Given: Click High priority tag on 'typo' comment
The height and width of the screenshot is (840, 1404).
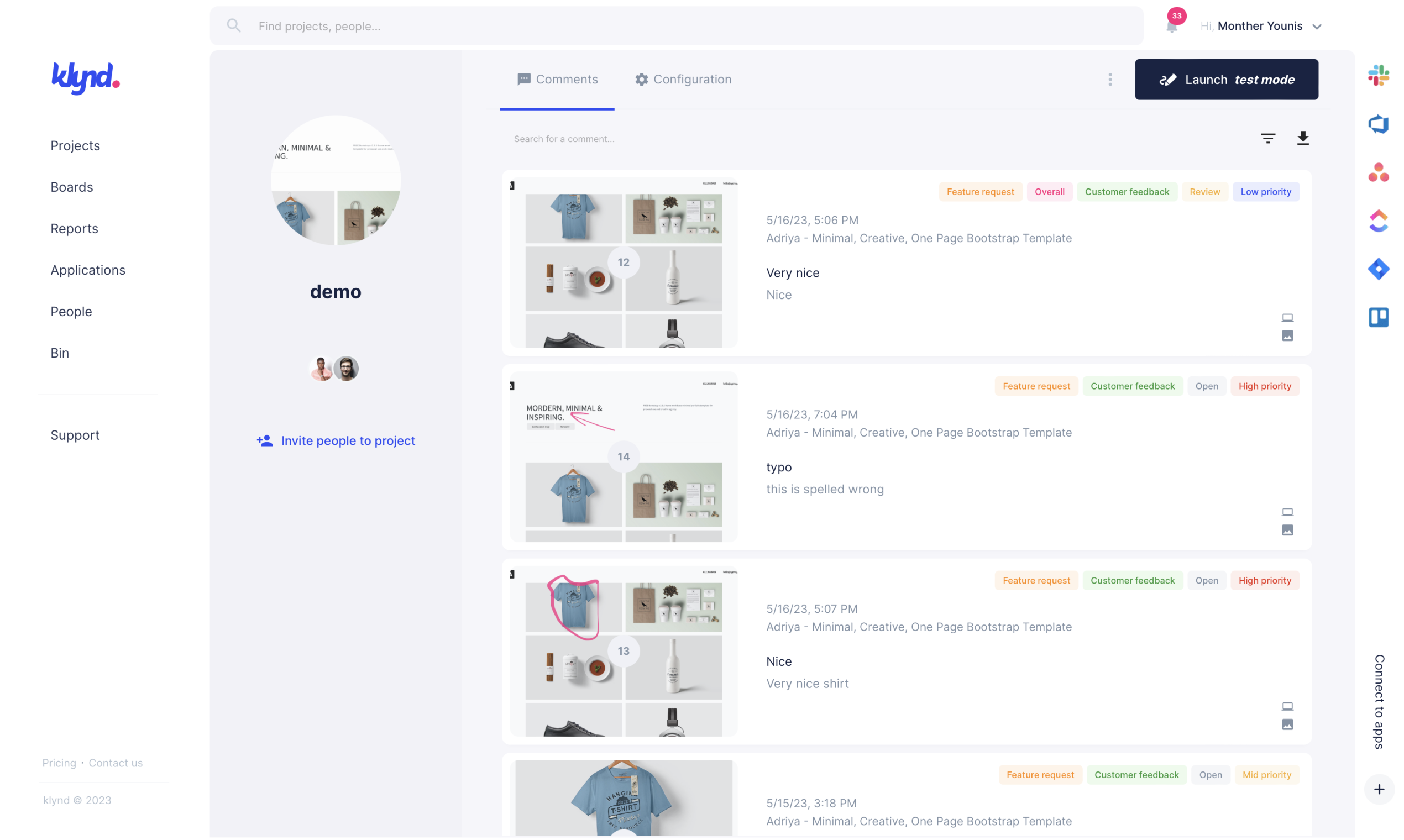Looking at the screenshot, I should click(x=1264, y=386).
